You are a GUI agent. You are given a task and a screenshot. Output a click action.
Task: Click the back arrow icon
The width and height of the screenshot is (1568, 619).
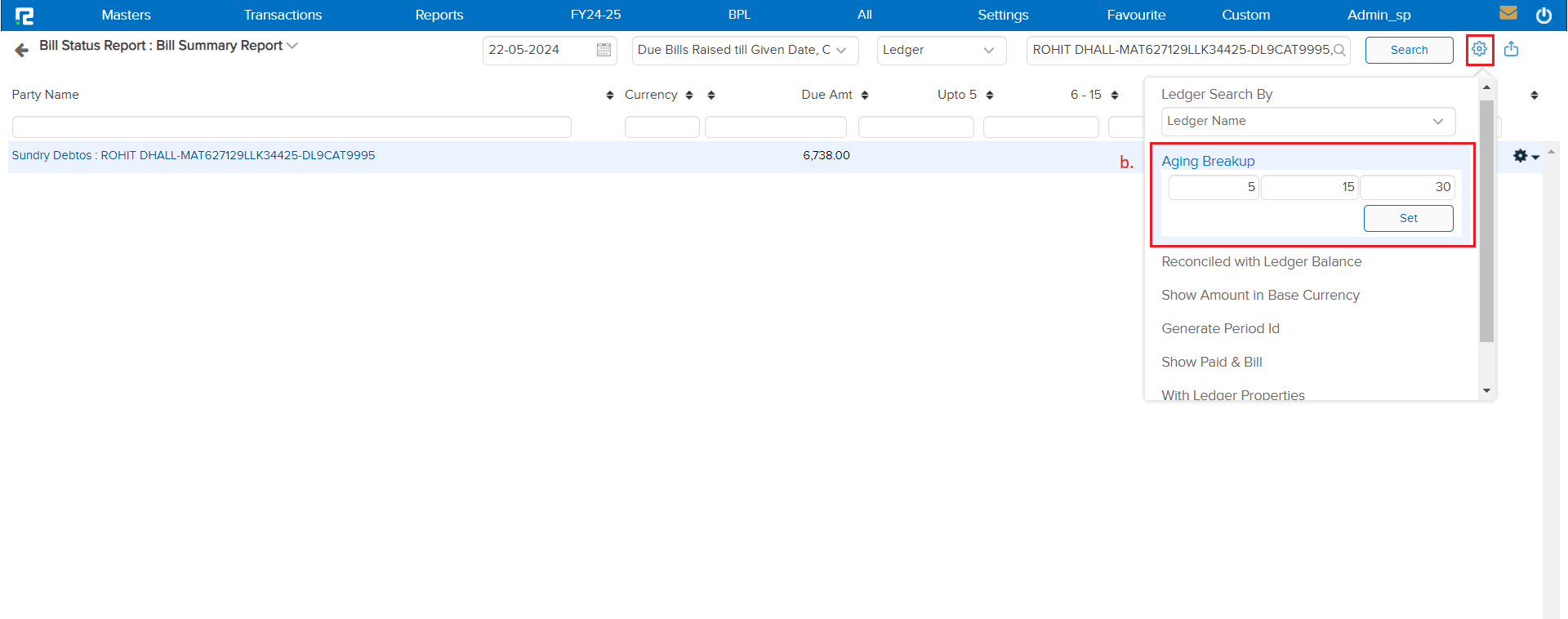point(22,51)
